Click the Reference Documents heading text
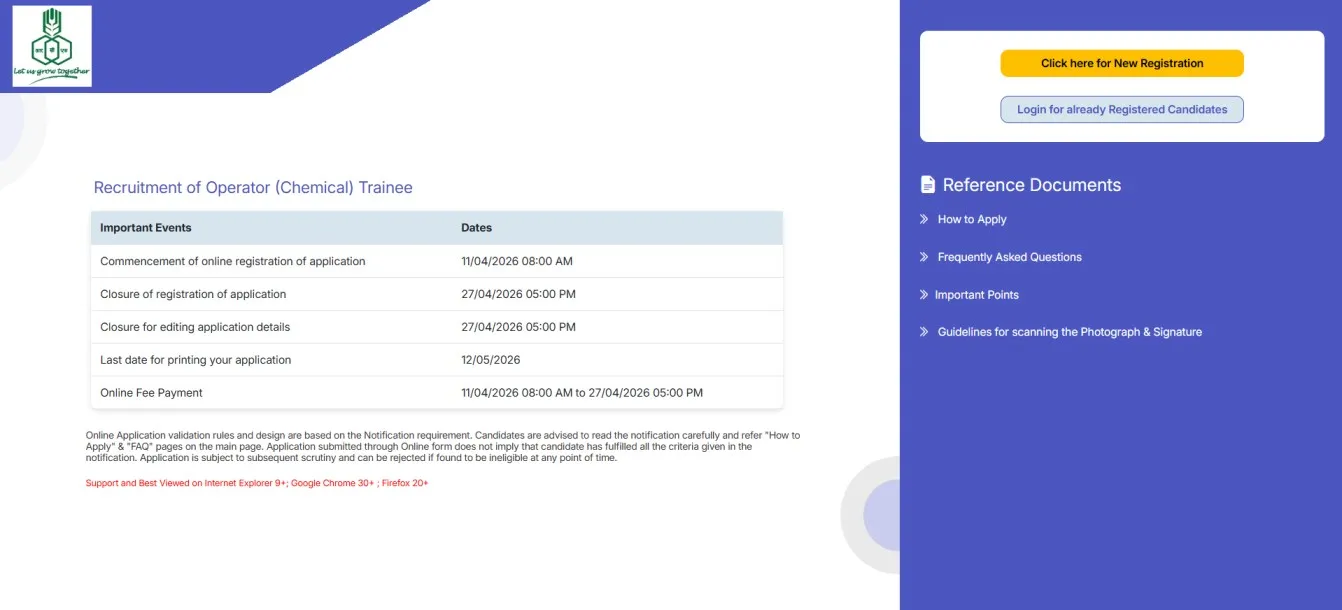Screen dimensions: 1342x610 pos(1031,185)
